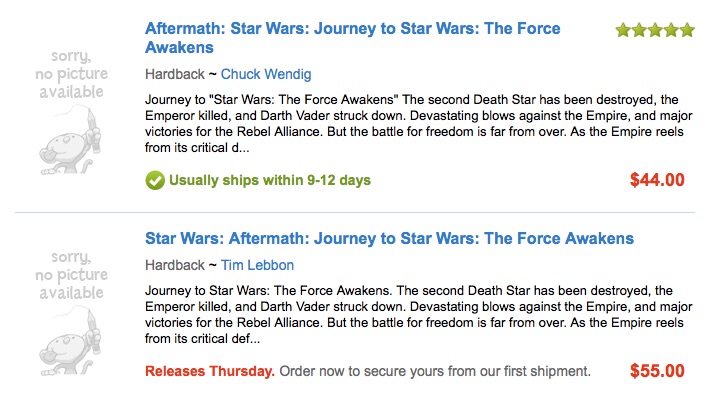The image size is (709, 399).
Task: Click the $44.00 price
Action: pyautogui.click(x=657, y=180)
